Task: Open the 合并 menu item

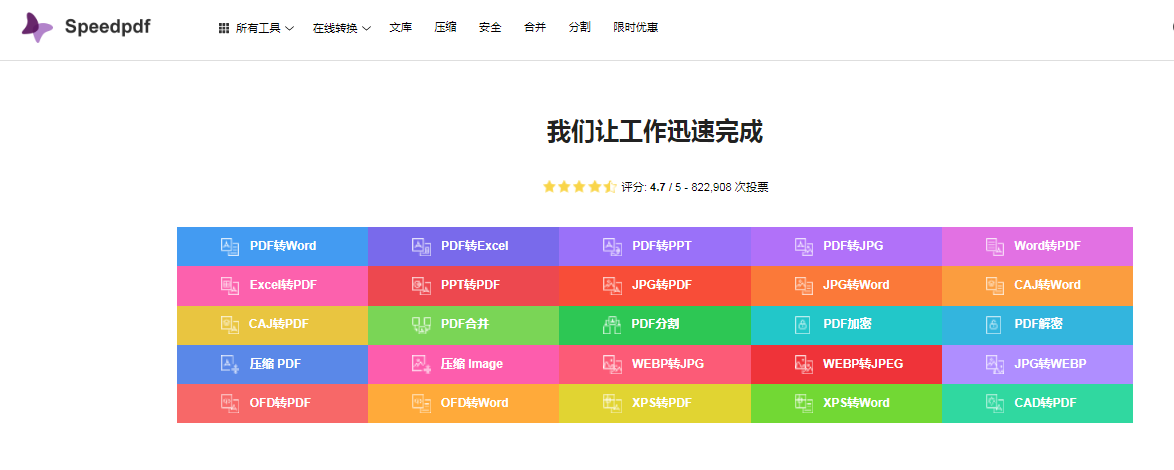Action: coord(535,28)
